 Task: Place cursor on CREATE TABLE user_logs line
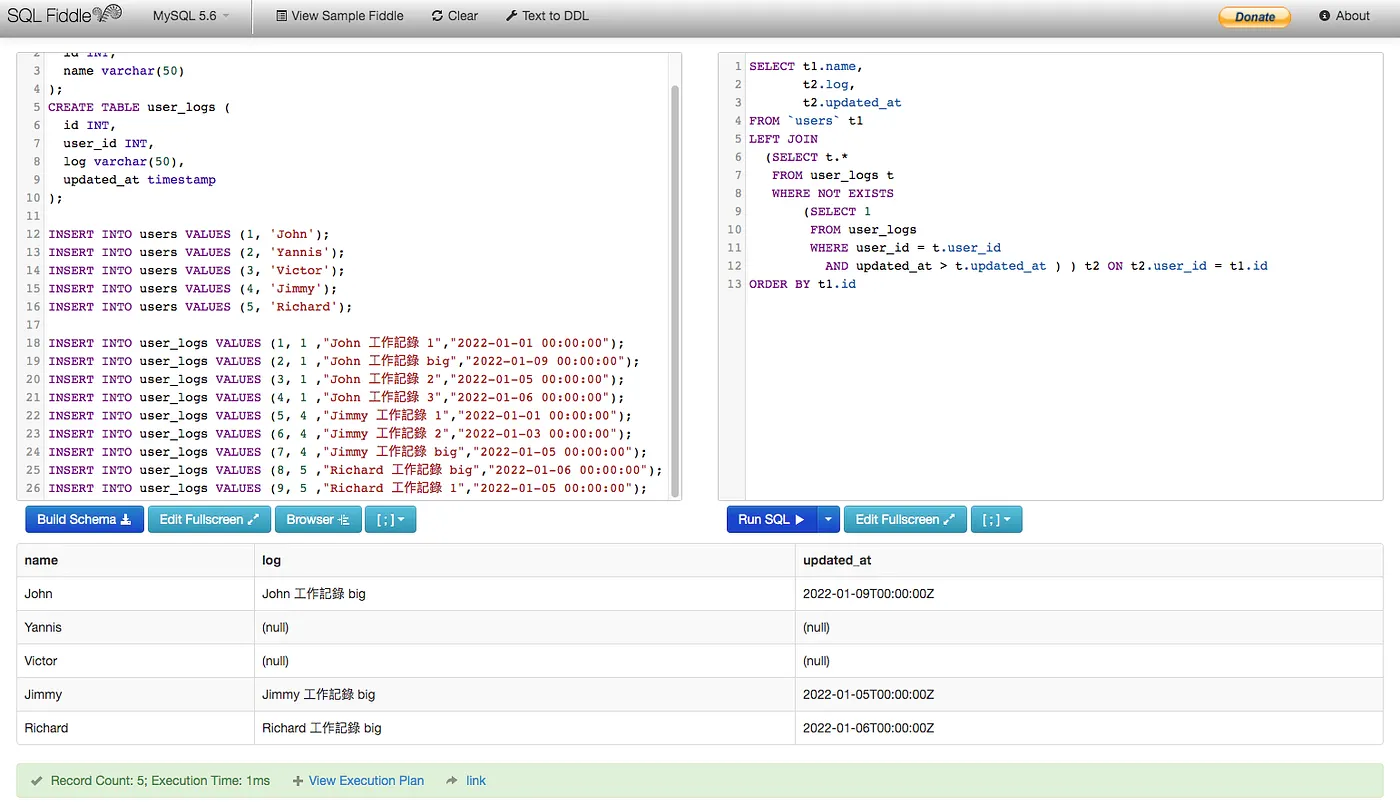139,107
